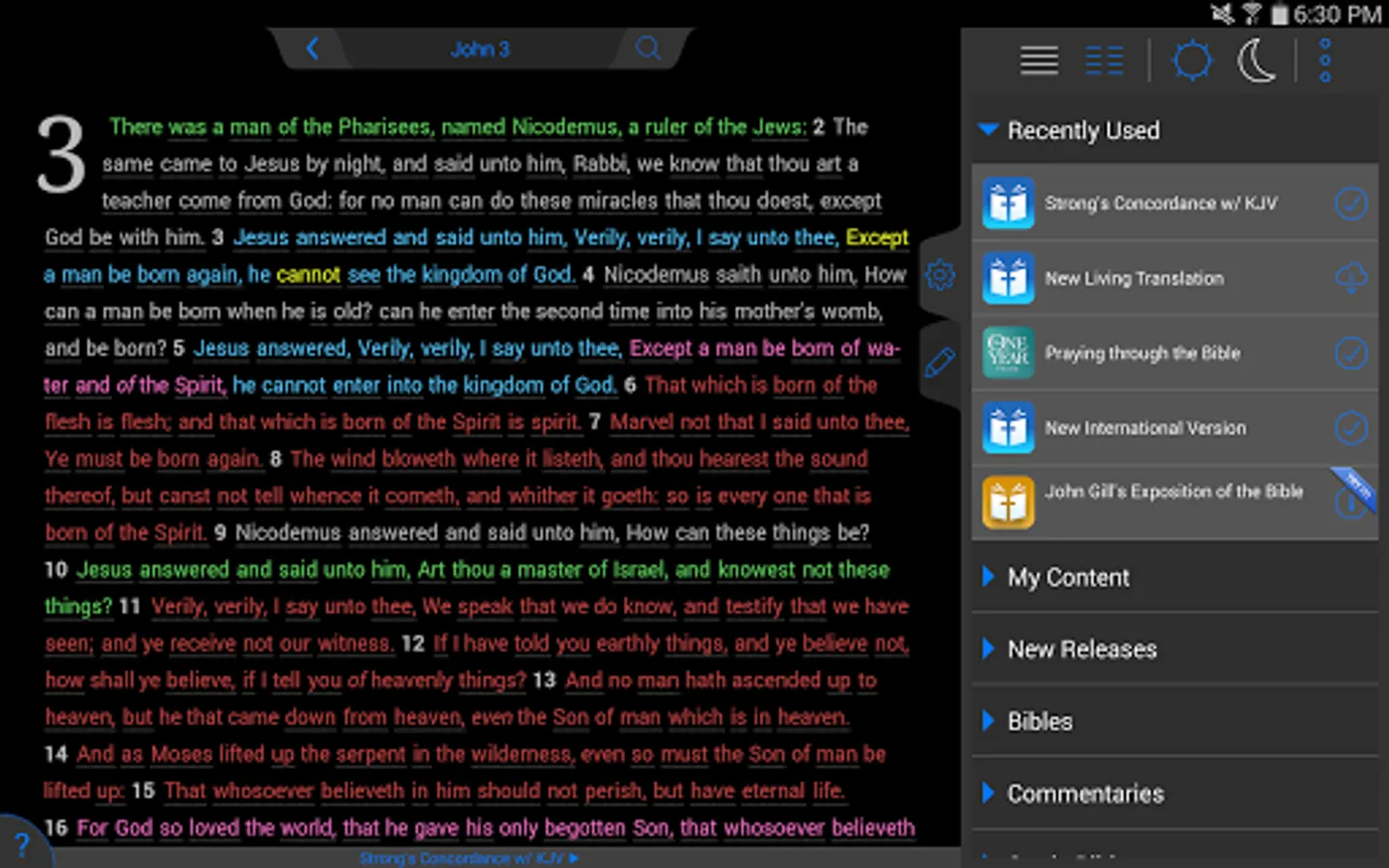Select the night mode moon icon
Screen dimensions: 1389x868
pyautogui.click(x=1257, y=61)
